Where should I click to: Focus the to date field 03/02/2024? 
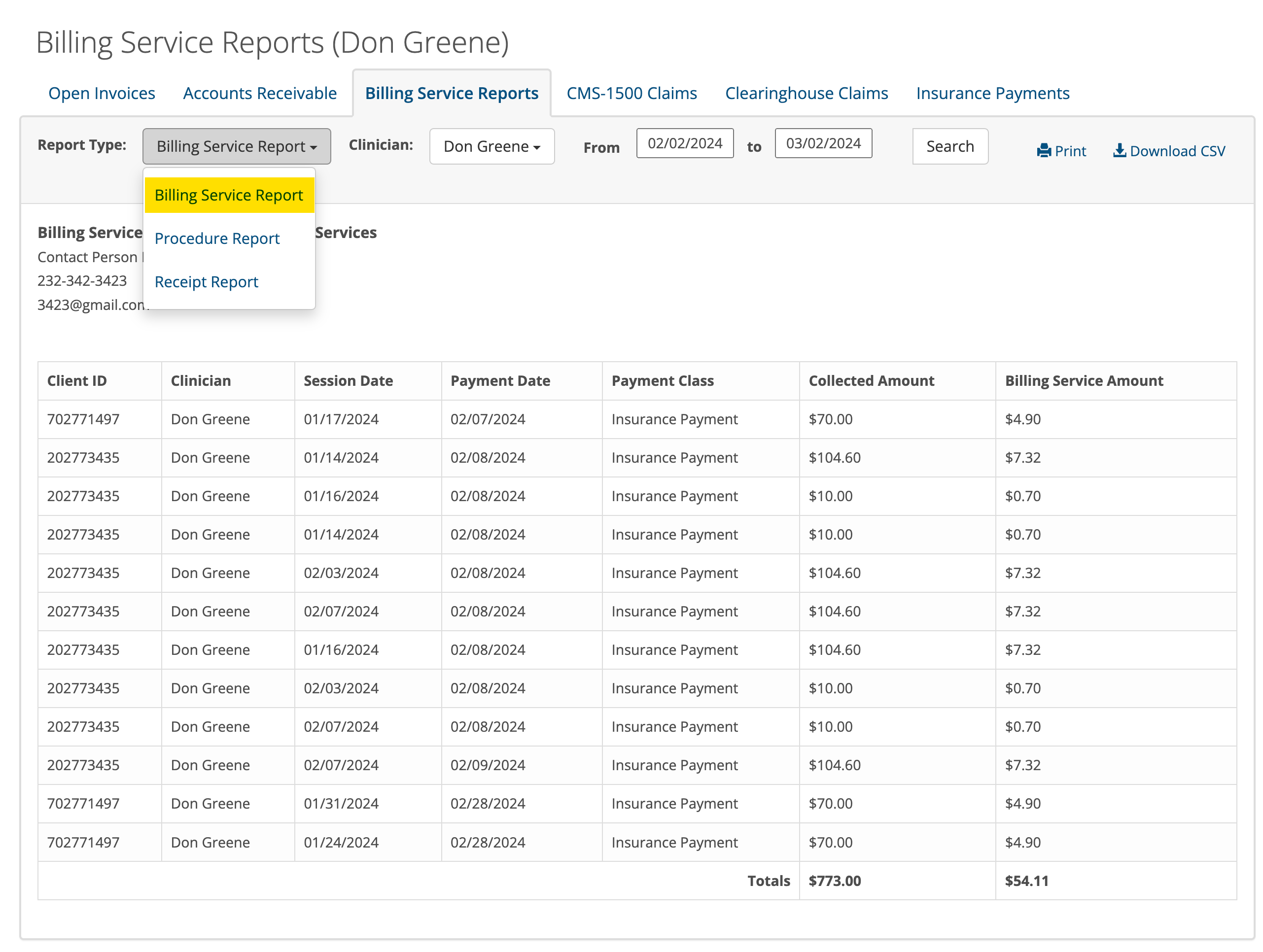(x=823, y=143)
